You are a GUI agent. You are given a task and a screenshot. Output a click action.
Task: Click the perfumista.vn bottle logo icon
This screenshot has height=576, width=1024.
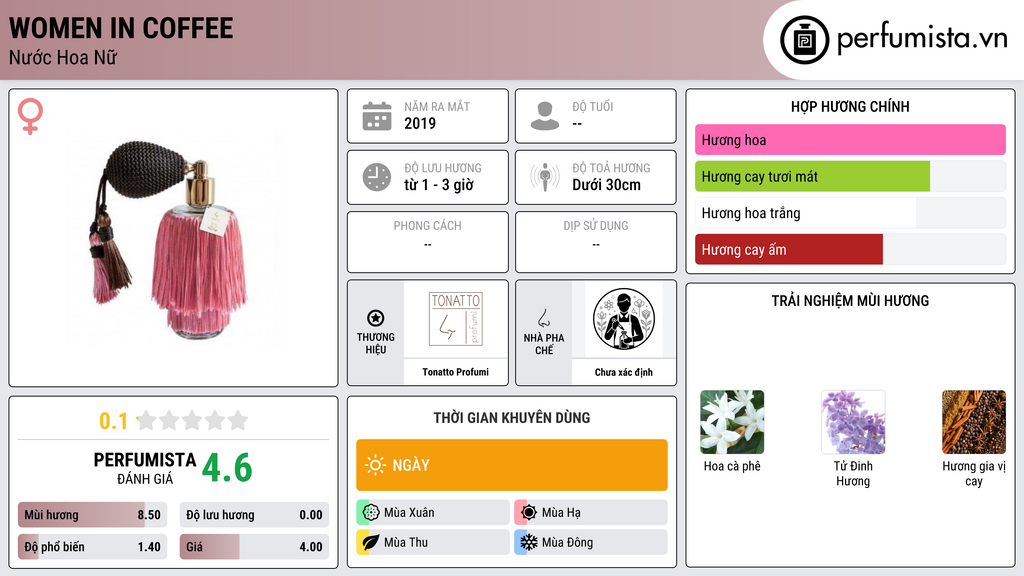click(x=804, y=40)
